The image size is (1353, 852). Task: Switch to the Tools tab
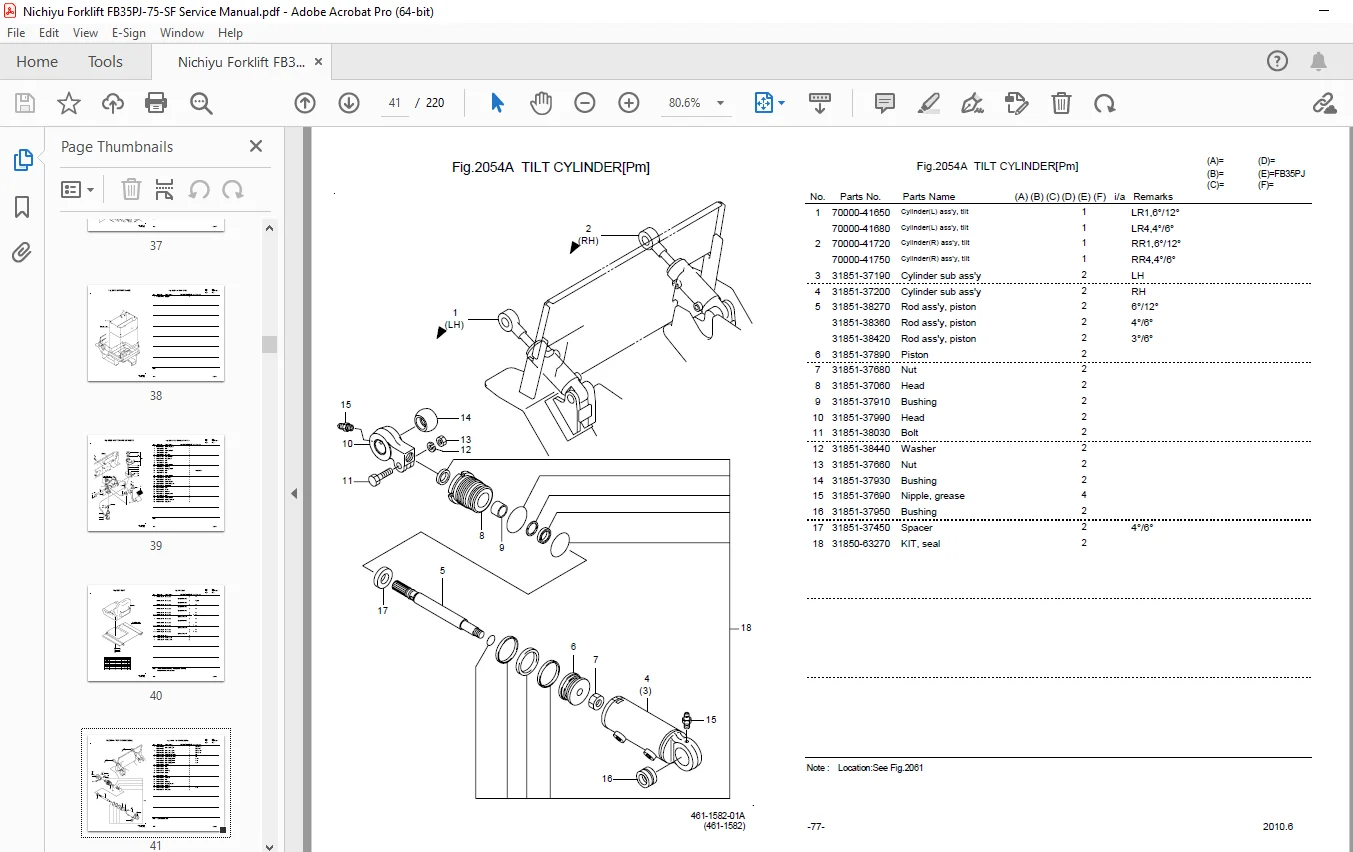coord(105,61)
